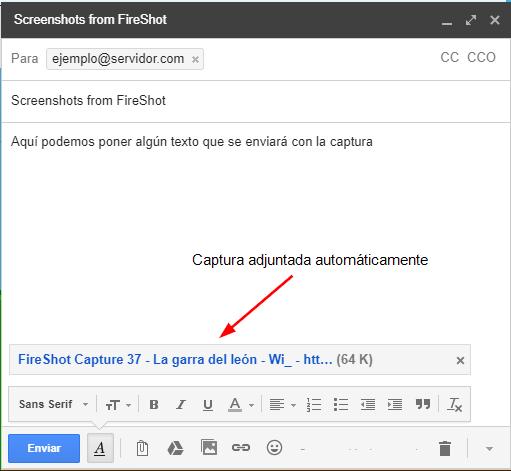Open the Sans Serif font dropdown
Viewport: 511px width, 471px height.
tap(53, 404)
